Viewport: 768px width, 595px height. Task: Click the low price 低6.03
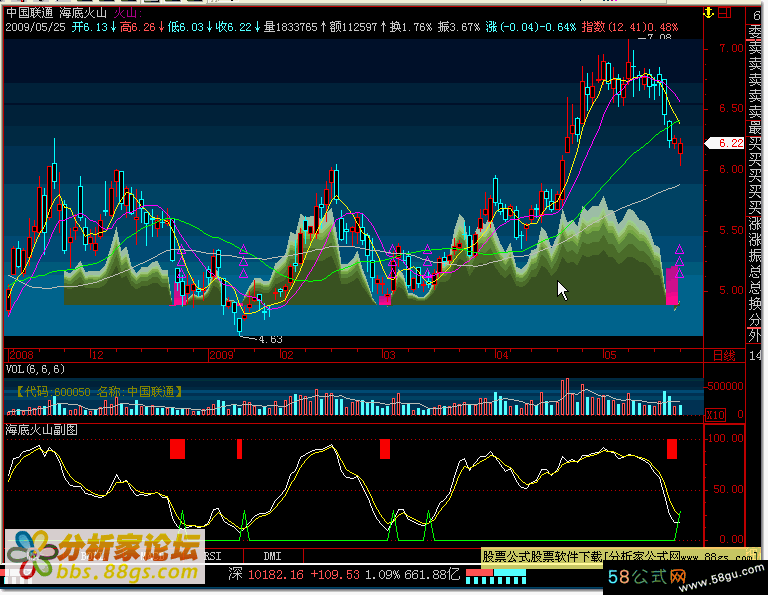click(186, 27)
